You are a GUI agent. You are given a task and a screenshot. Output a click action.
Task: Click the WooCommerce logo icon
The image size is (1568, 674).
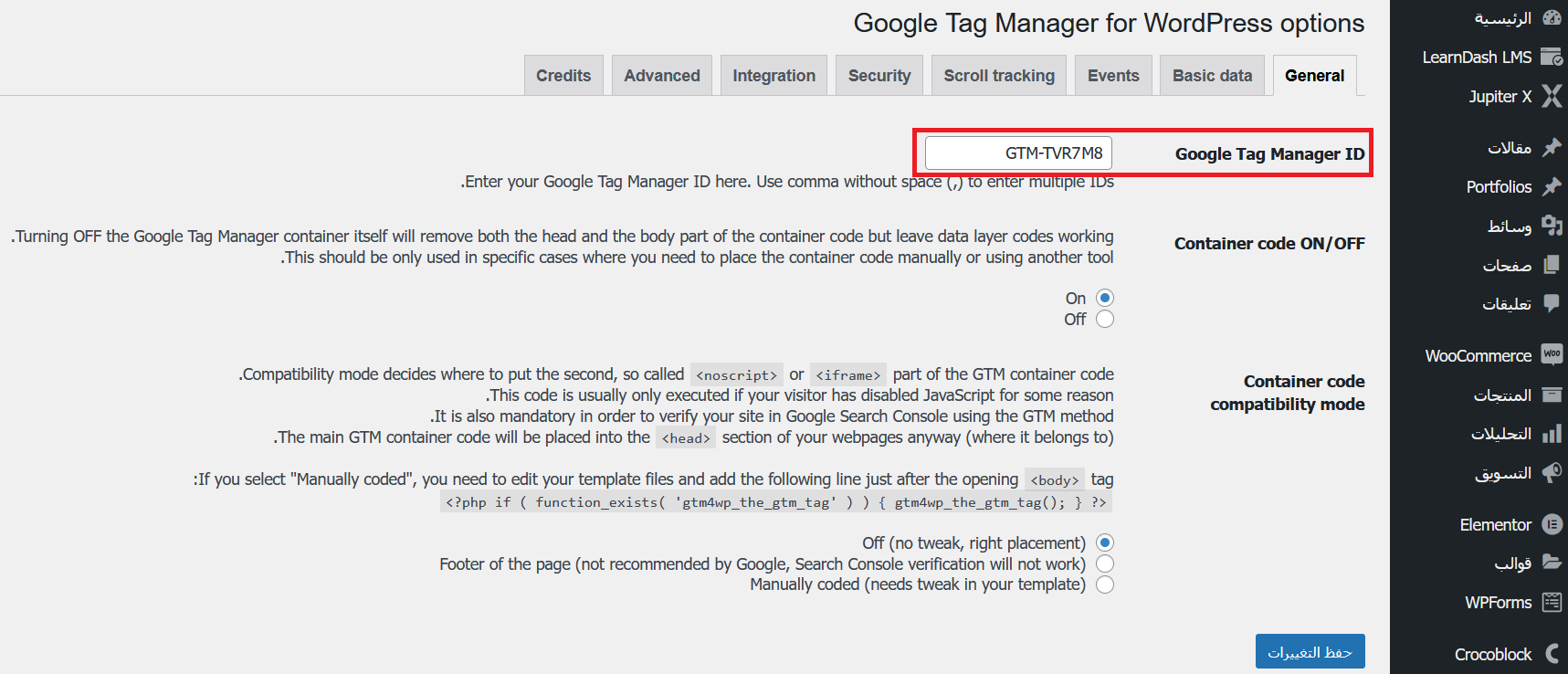[x=1552, y=354]
